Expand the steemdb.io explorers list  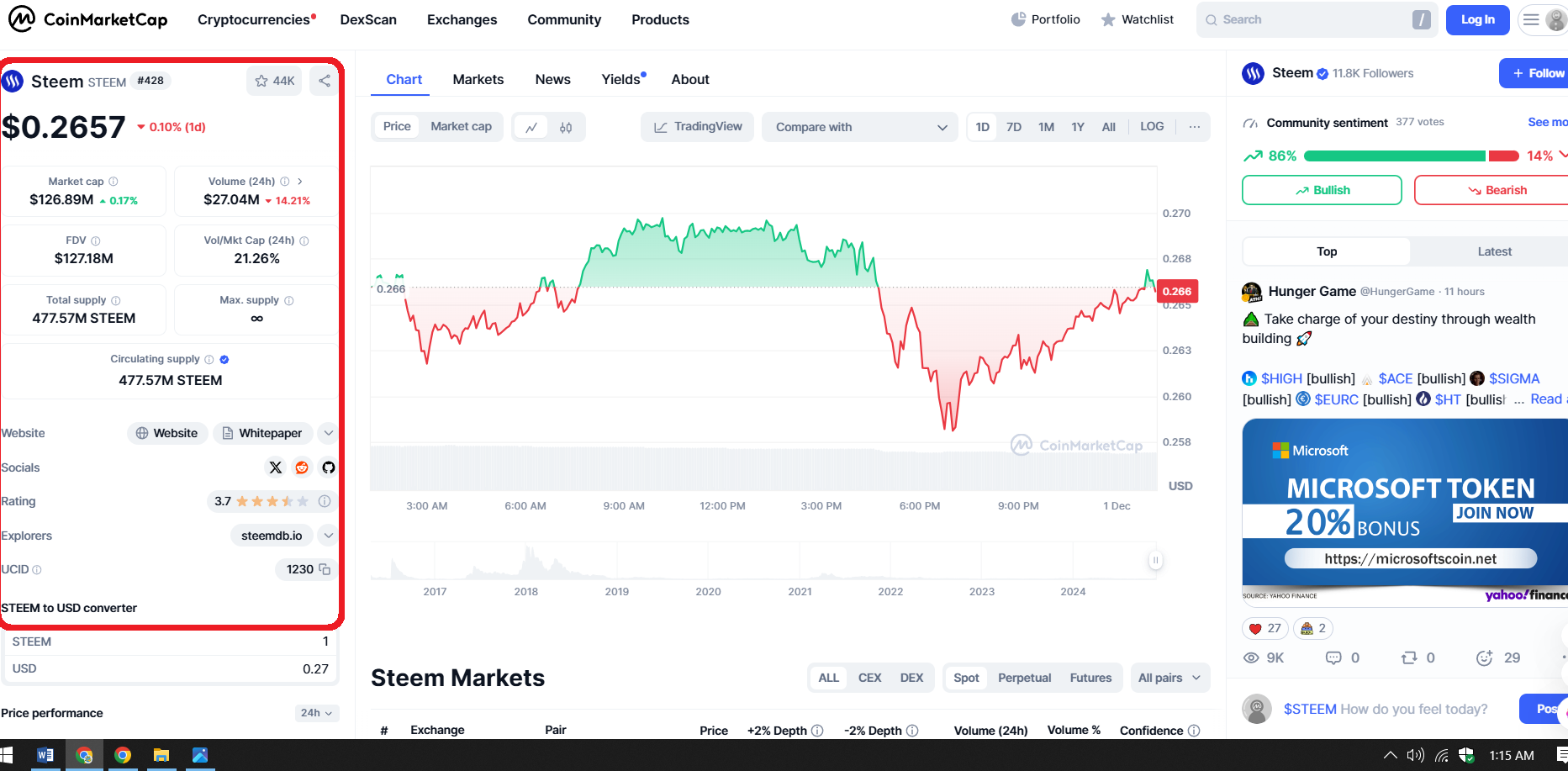[x=329, y=536]
